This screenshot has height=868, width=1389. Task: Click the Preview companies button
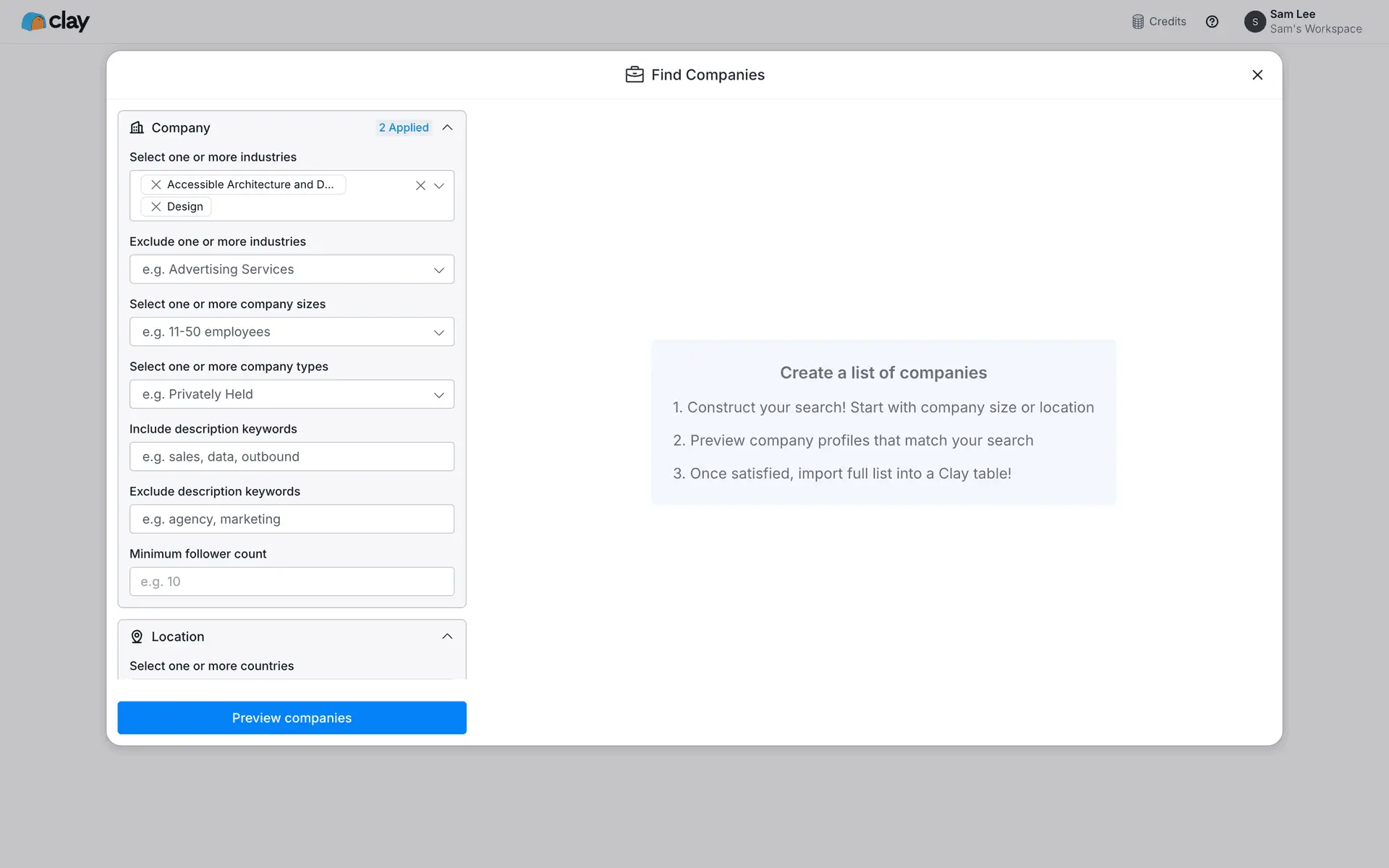(x=292, y=718)
